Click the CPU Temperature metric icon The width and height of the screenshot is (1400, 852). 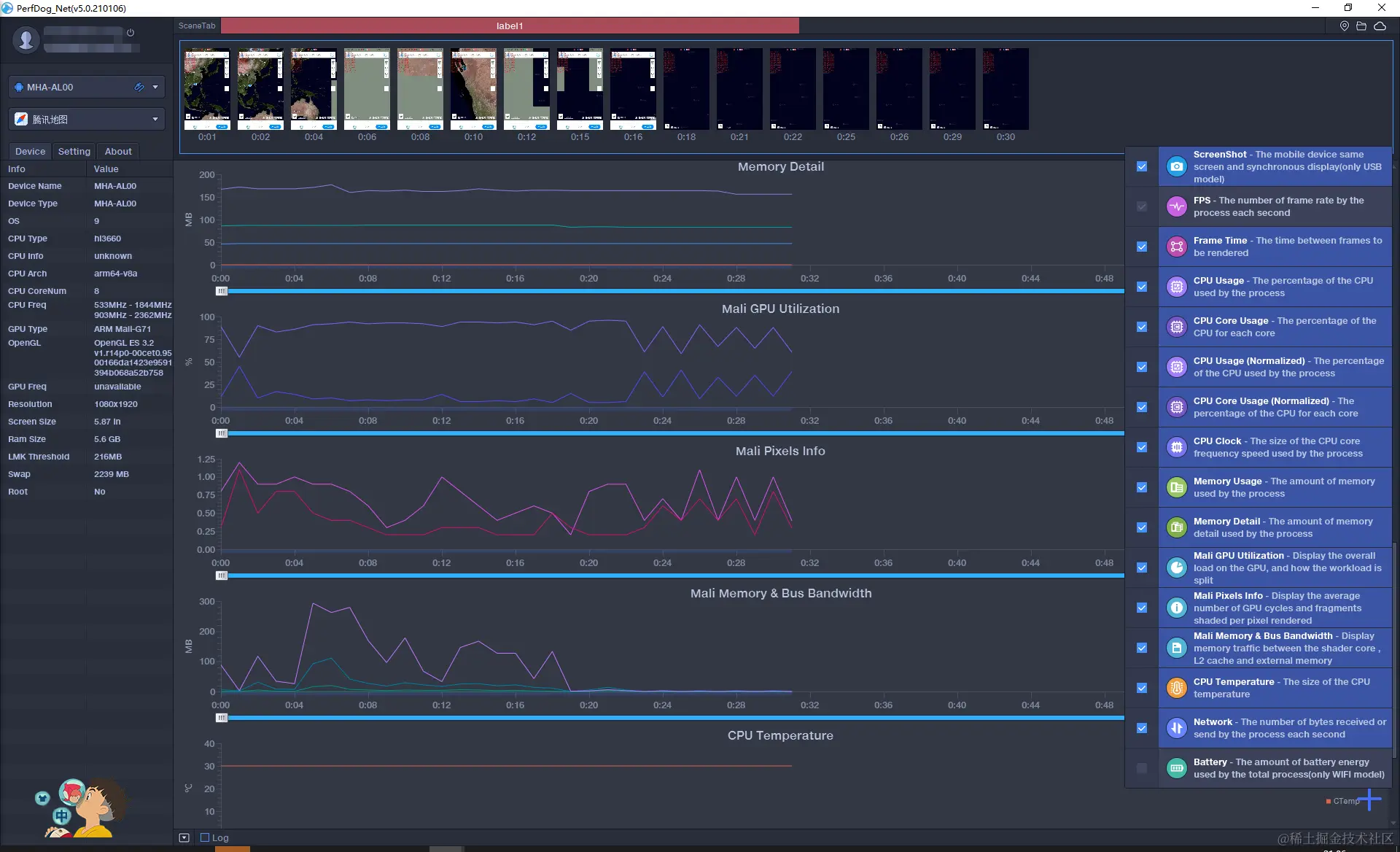(x=1176, y=688)
